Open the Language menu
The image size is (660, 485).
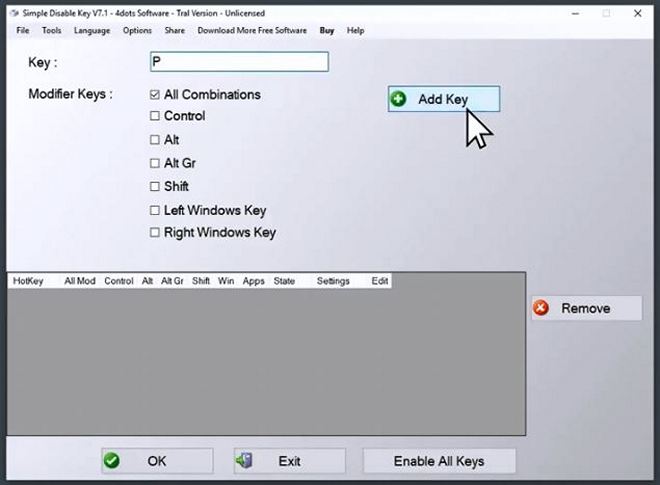click(92, 30)
